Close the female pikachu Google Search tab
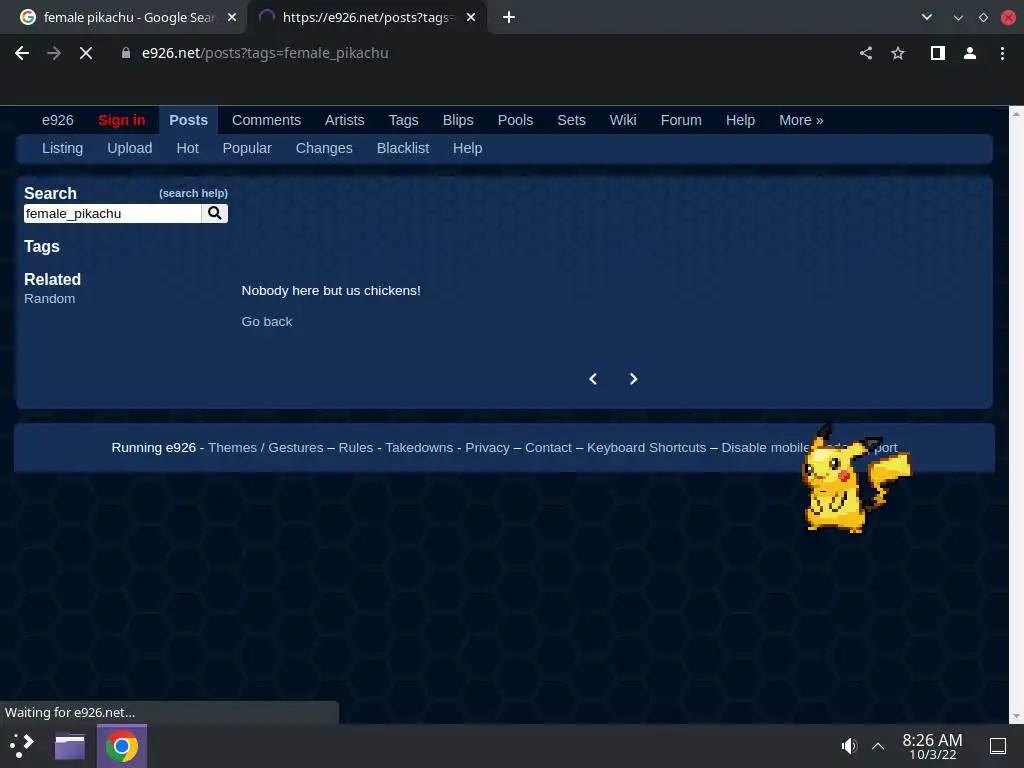The height and width of the screenshot is (768, 1024). (232, 17)
